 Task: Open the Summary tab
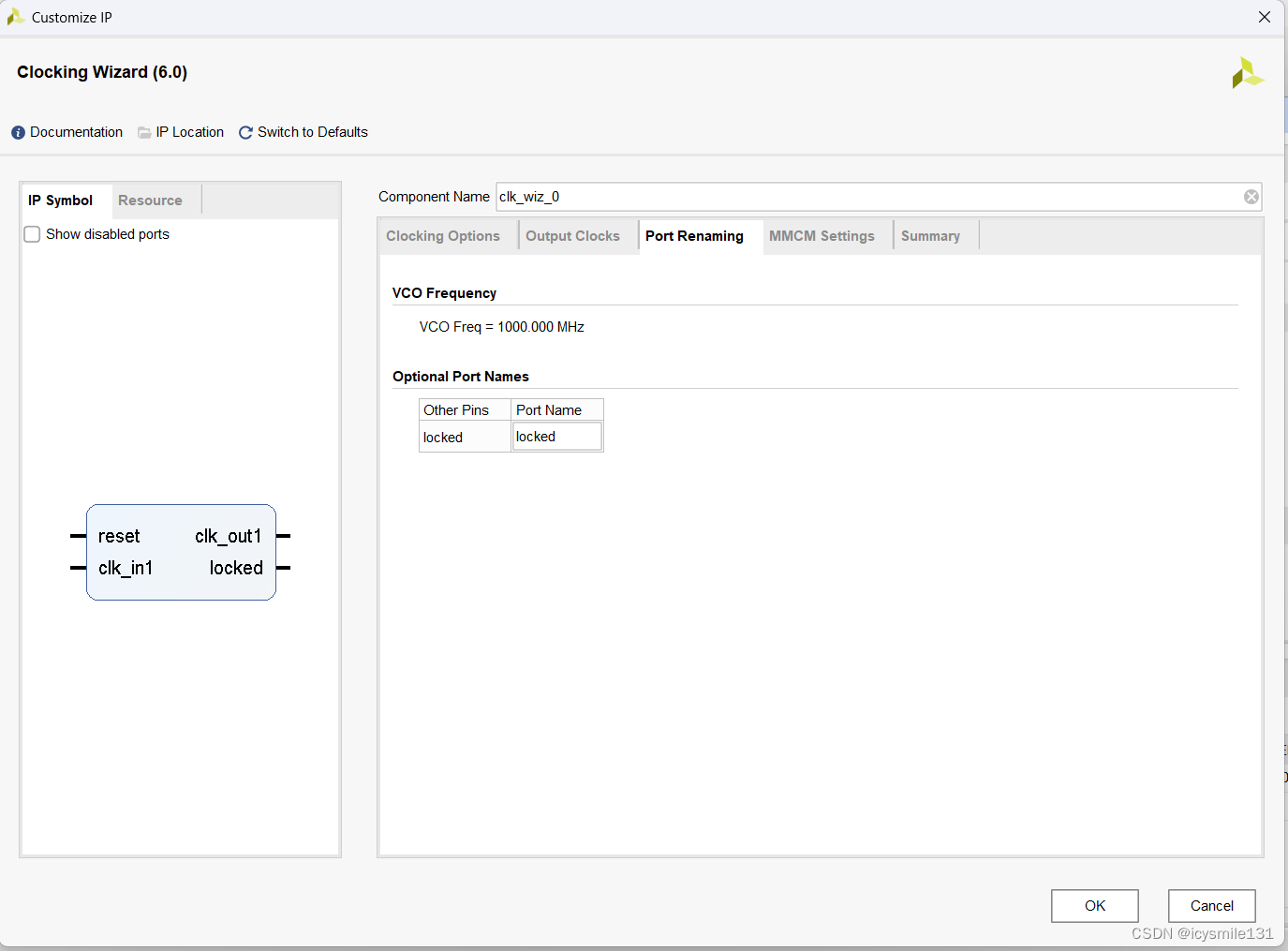tap(930, 236)
